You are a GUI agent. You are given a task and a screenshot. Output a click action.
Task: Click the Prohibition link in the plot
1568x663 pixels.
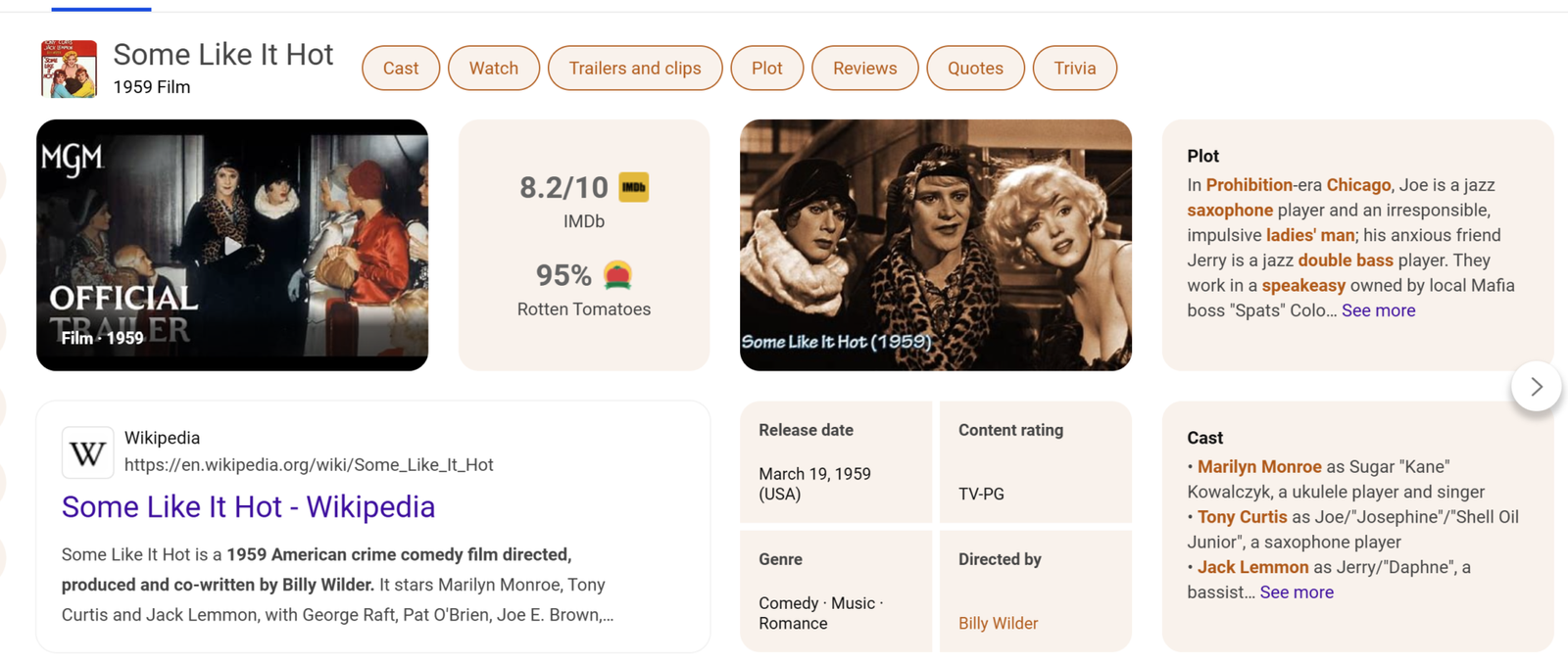tap(1249, 185)
